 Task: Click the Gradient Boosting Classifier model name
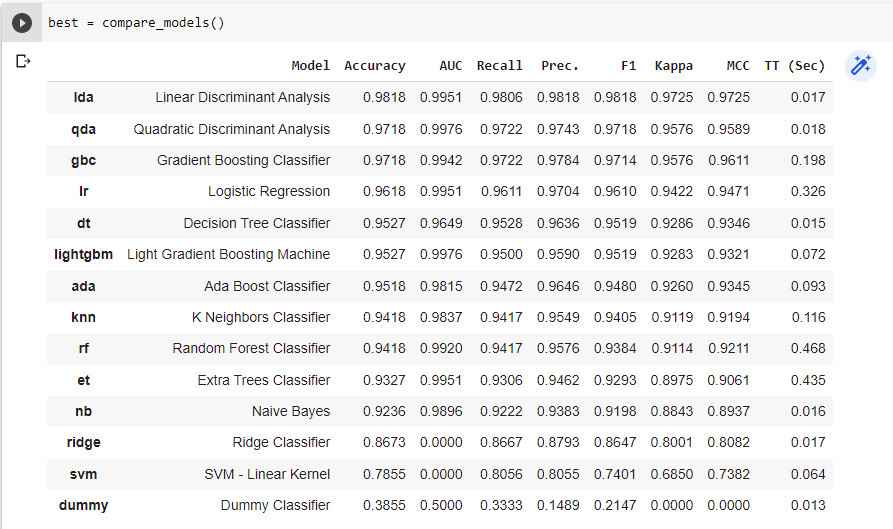243,160
